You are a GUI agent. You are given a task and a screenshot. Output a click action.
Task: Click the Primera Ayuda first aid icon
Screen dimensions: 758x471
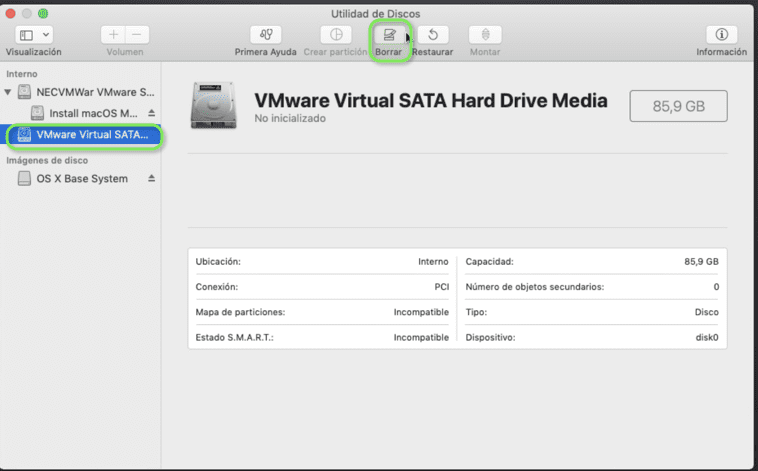(265, 35)
